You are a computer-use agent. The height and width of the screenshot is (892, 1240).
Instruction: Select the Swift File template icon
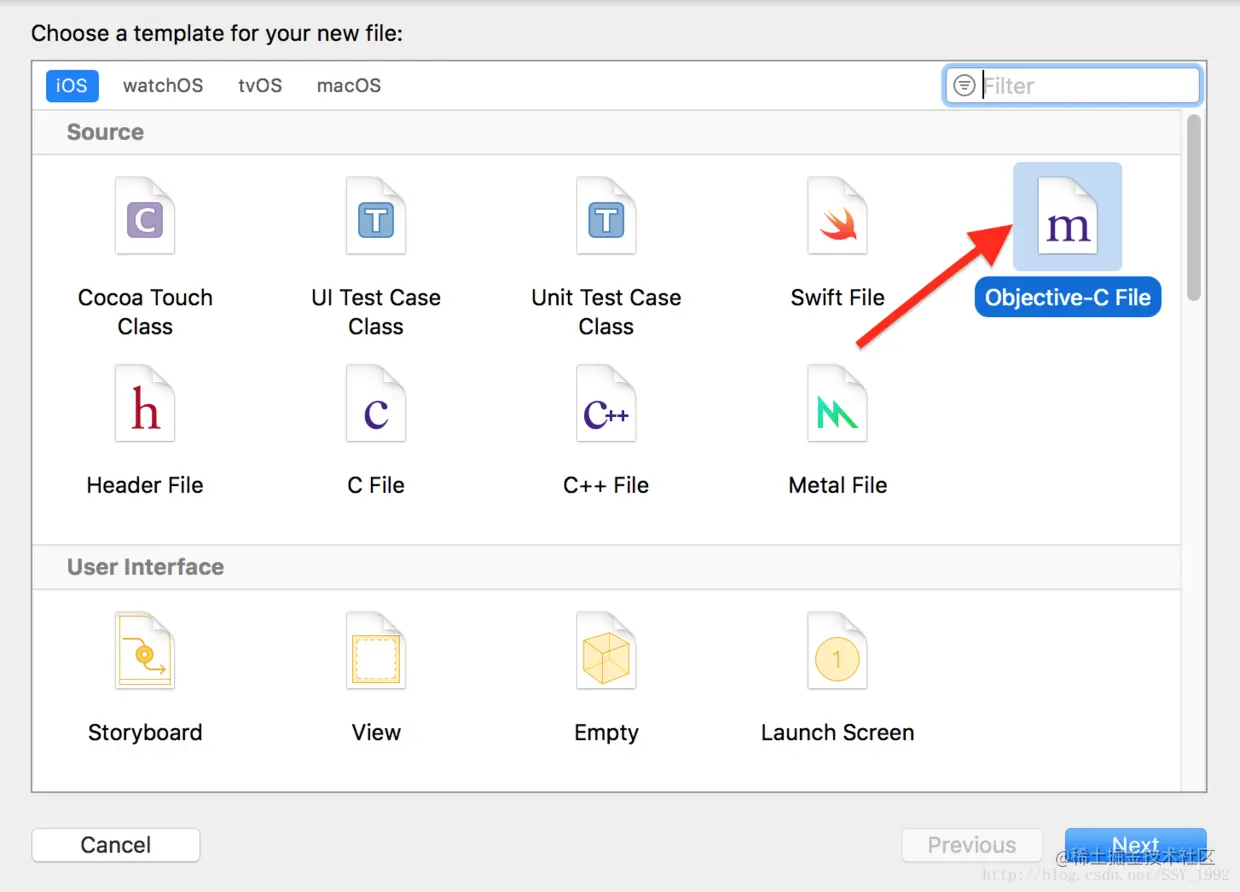[x=837, y=217]
